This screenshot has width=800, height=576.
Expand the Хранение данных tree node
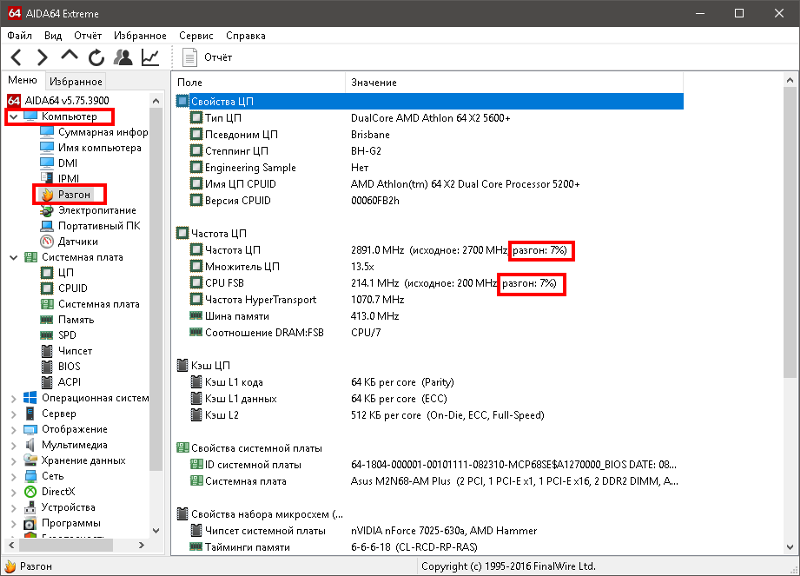click(x=14, y=461)
